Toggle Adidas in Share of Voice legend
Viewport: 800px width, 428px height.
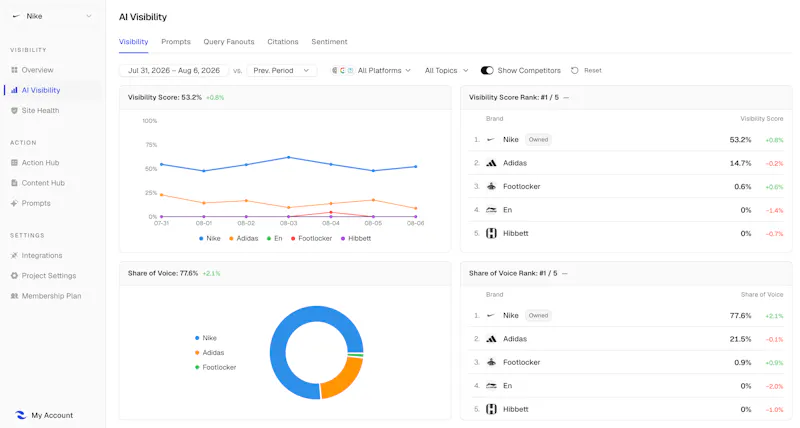point(209,353)
